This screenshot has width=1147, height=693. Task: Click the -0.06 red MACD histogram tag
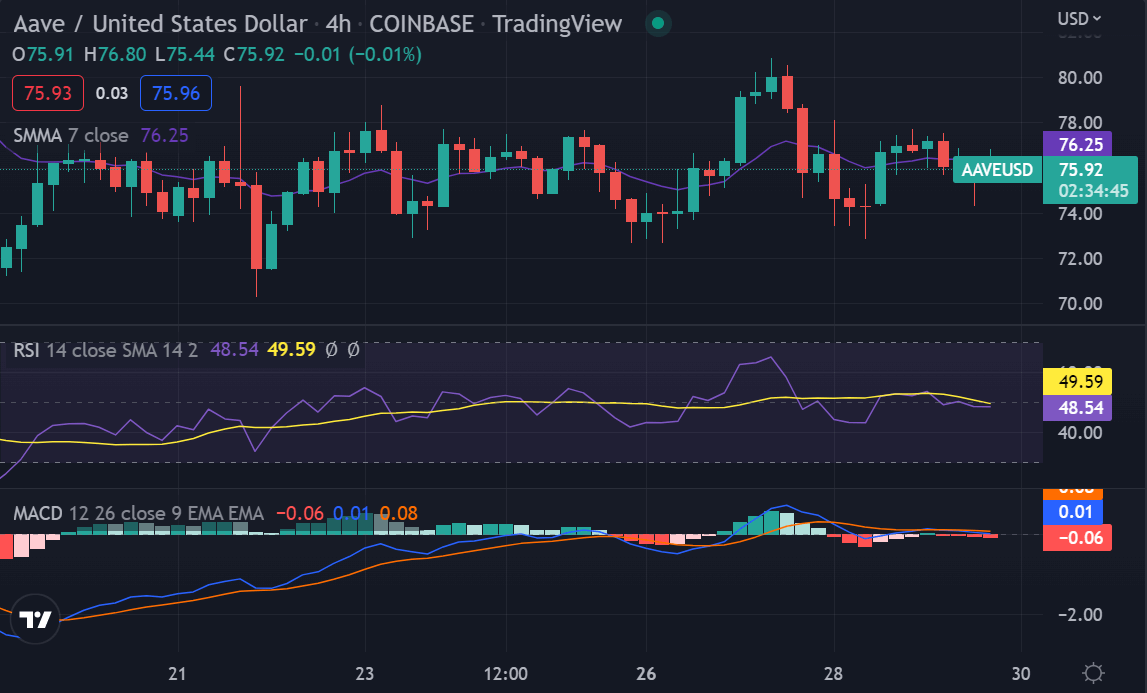pyautogui.click(x=1077, y=537)
